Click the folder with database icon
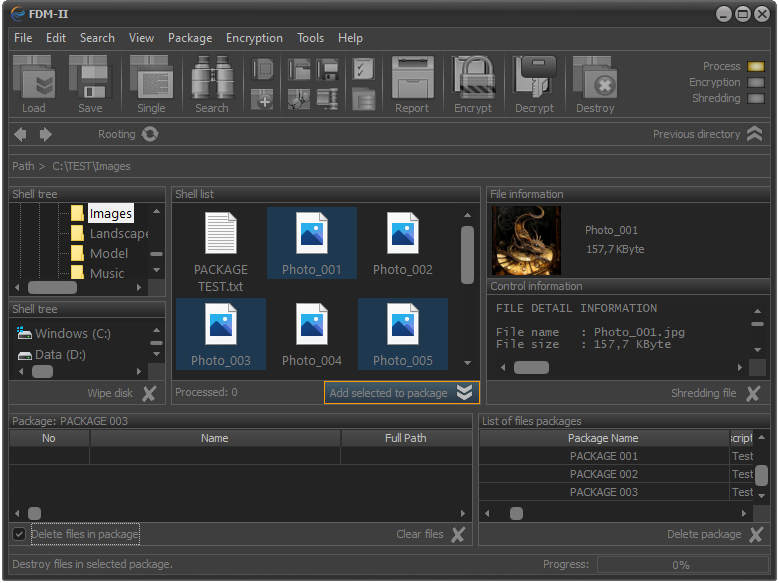Screen dimensions: 779x583 tap(364, 99)
